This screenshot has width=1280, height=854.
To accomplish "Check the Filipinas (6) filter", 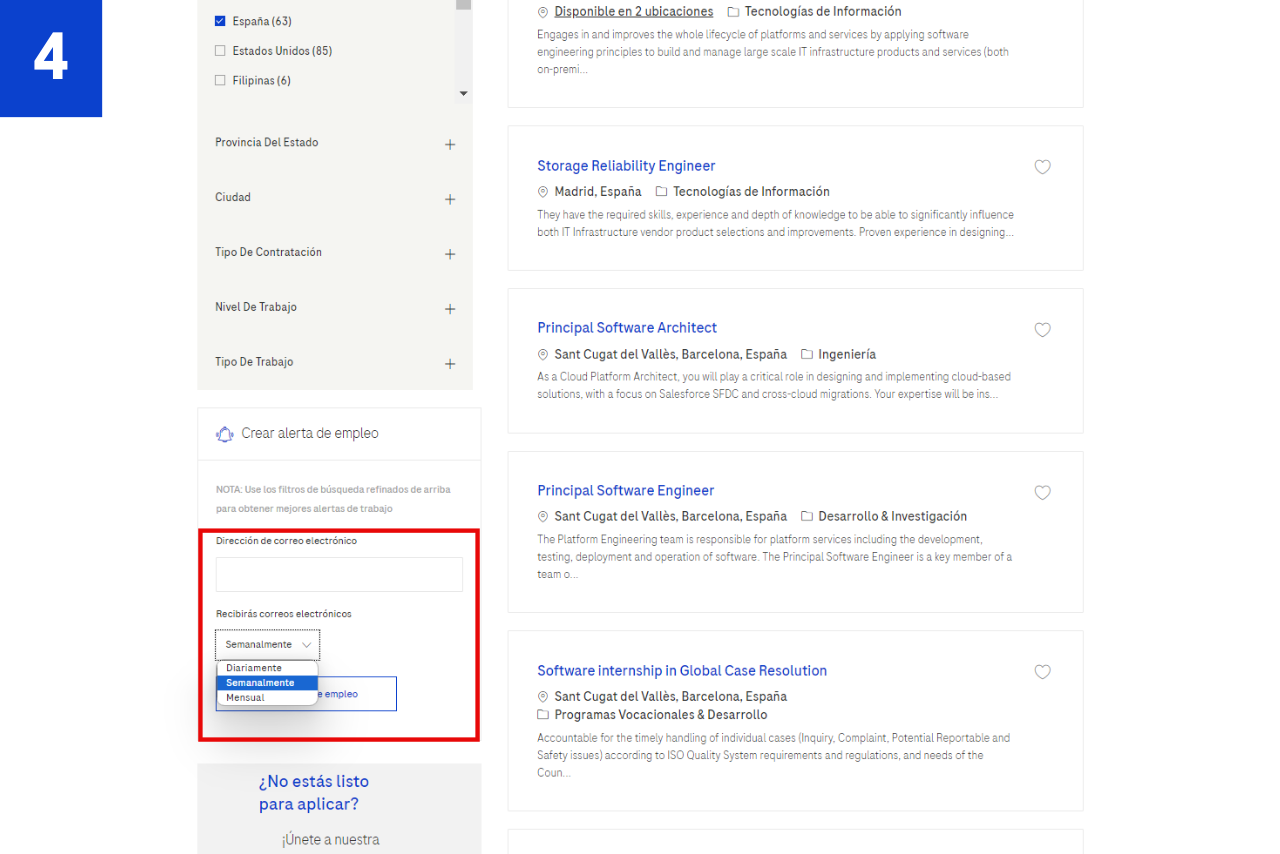I will pyautogui.click(x=220, y=81).
